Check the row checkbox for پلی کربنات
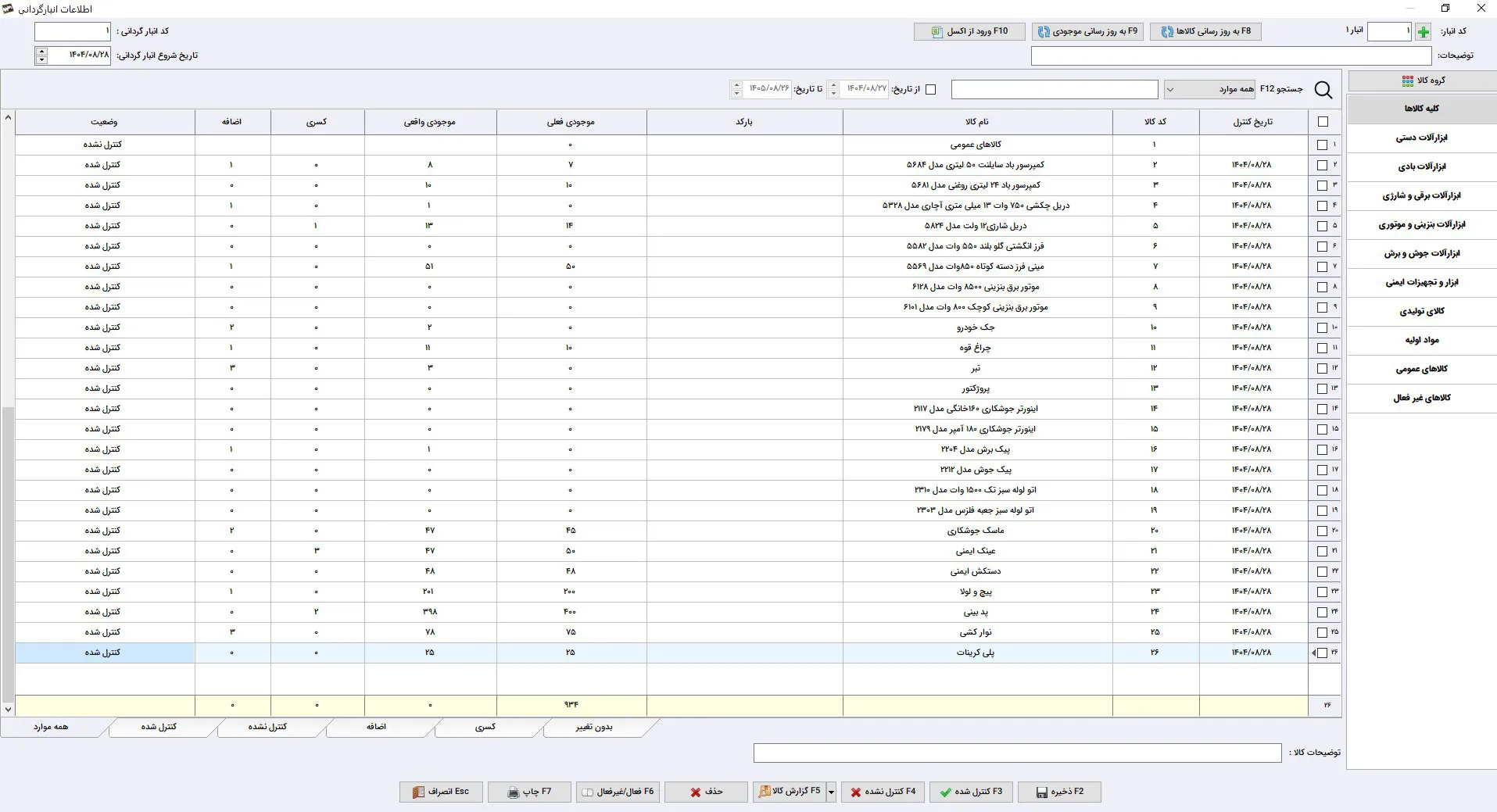Screen dimensions: 1497x812 (1322, 653)
